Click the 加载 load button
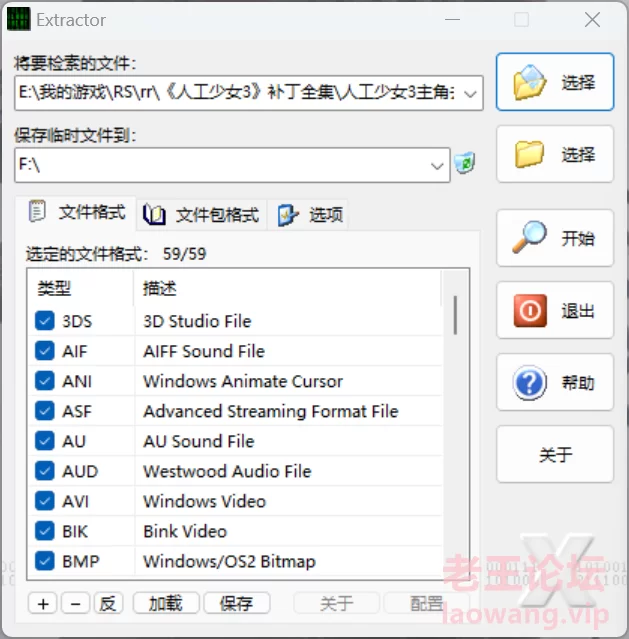 click(x=166, y=603)
